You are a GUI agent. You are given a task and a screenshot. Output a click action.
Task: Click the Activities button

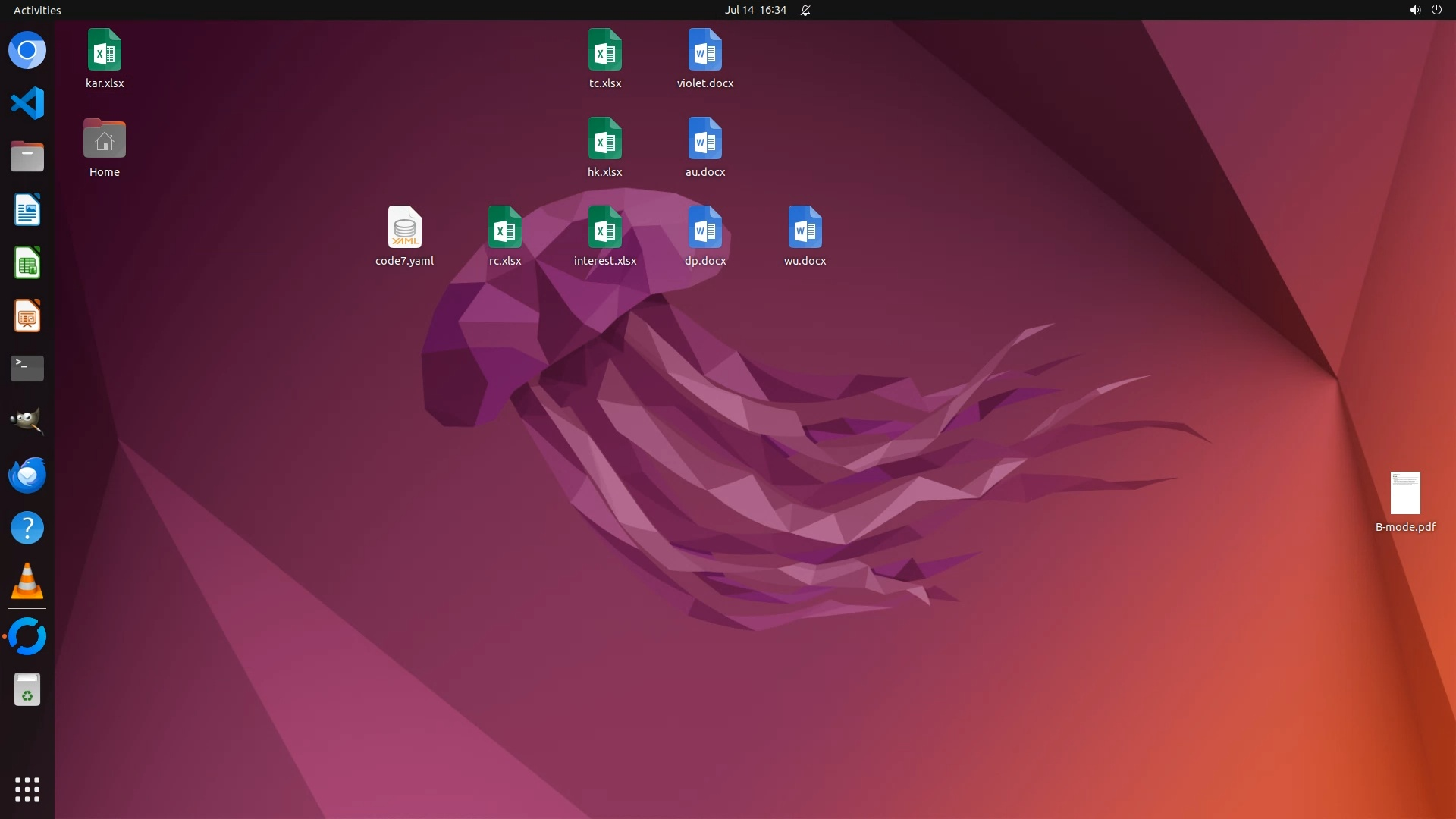tap(37, 10)
